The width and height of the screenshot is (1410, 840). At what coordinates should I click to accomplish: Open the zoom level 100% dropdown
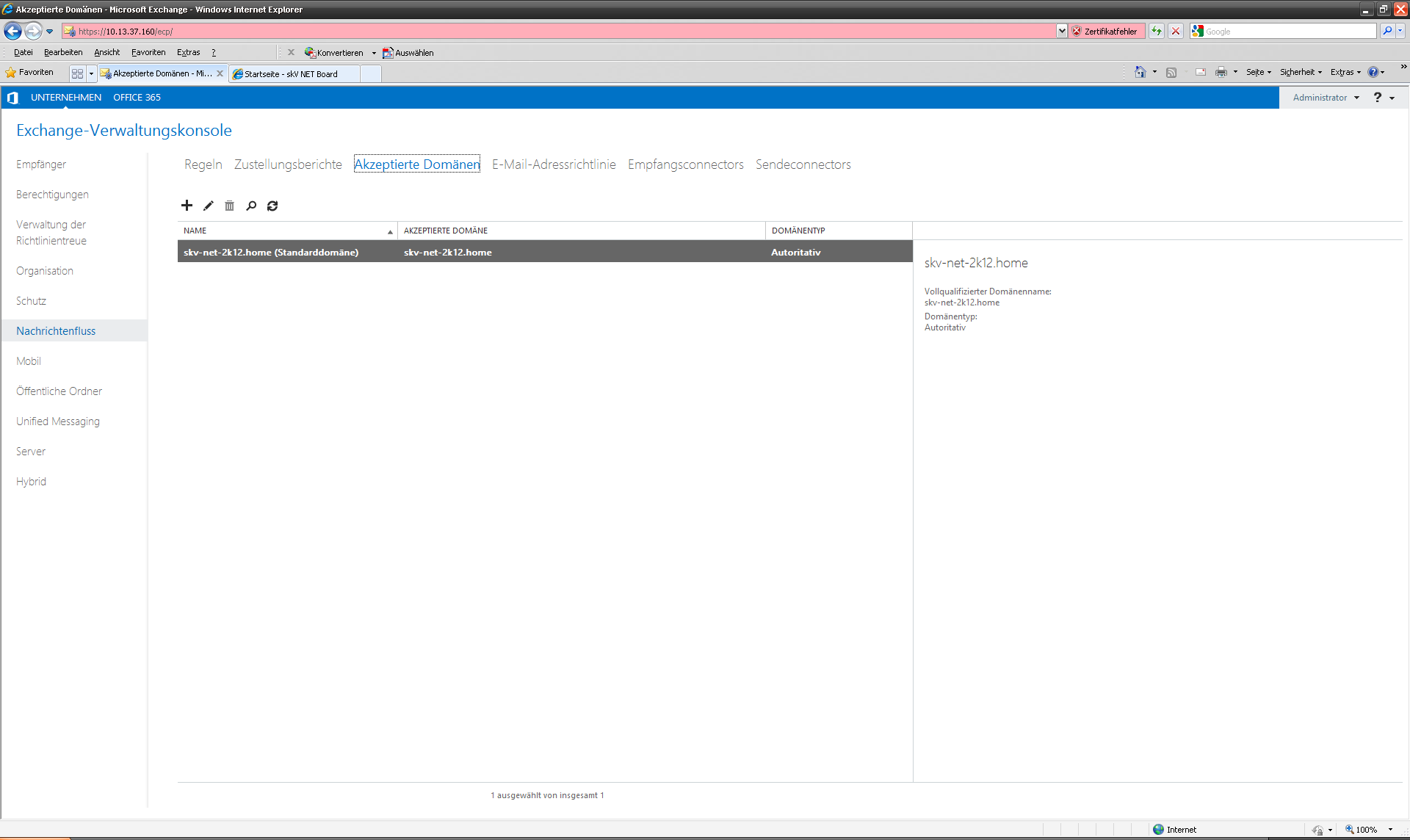click(1390, 830)
